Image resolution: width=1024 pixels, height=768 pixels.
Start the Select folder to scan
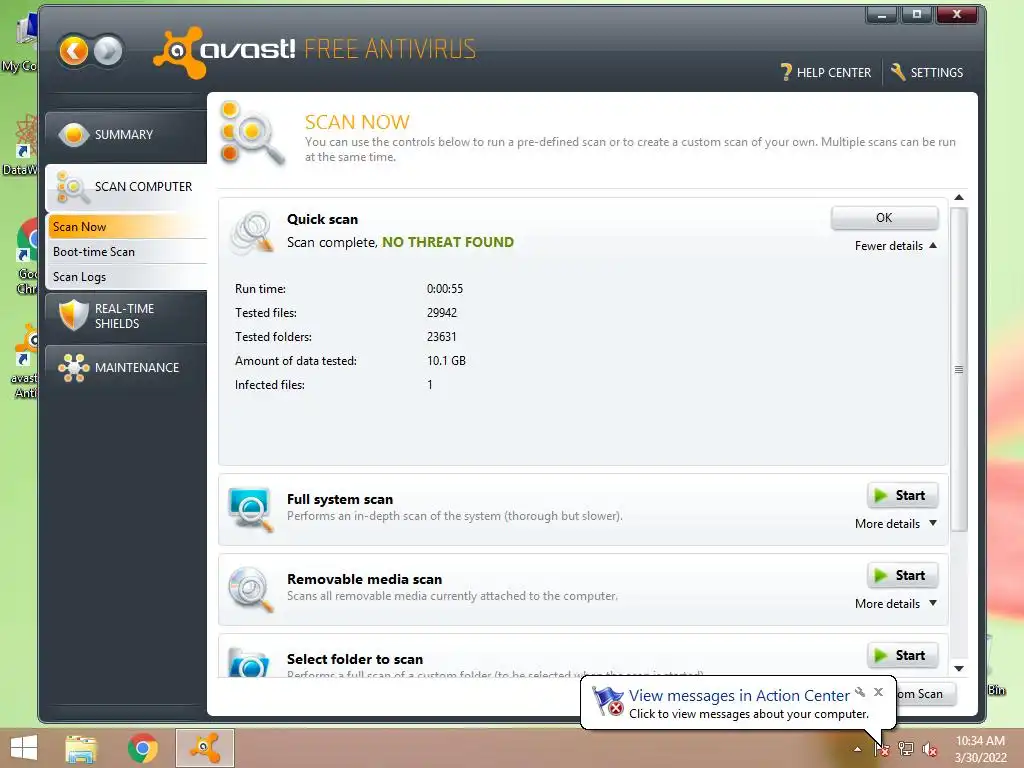click(903, 655)
